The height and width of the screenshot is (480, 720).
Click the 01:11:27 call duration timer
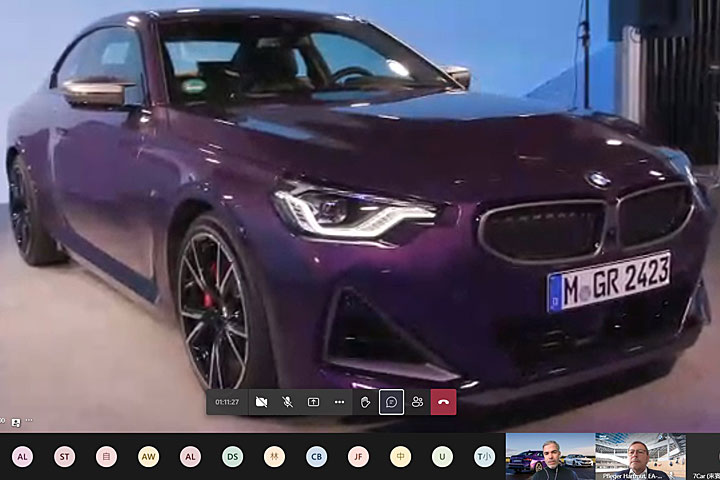tap(227, 402)
